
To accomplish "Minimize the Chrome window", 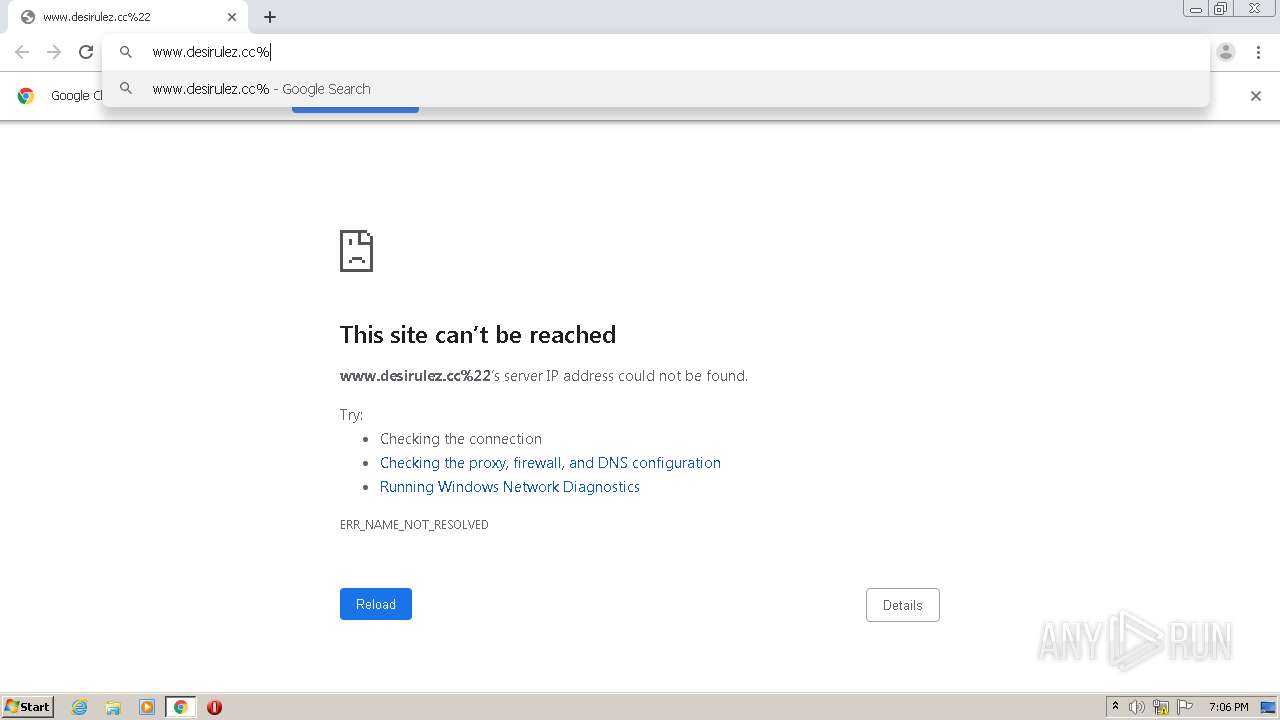I will 1196,9.
